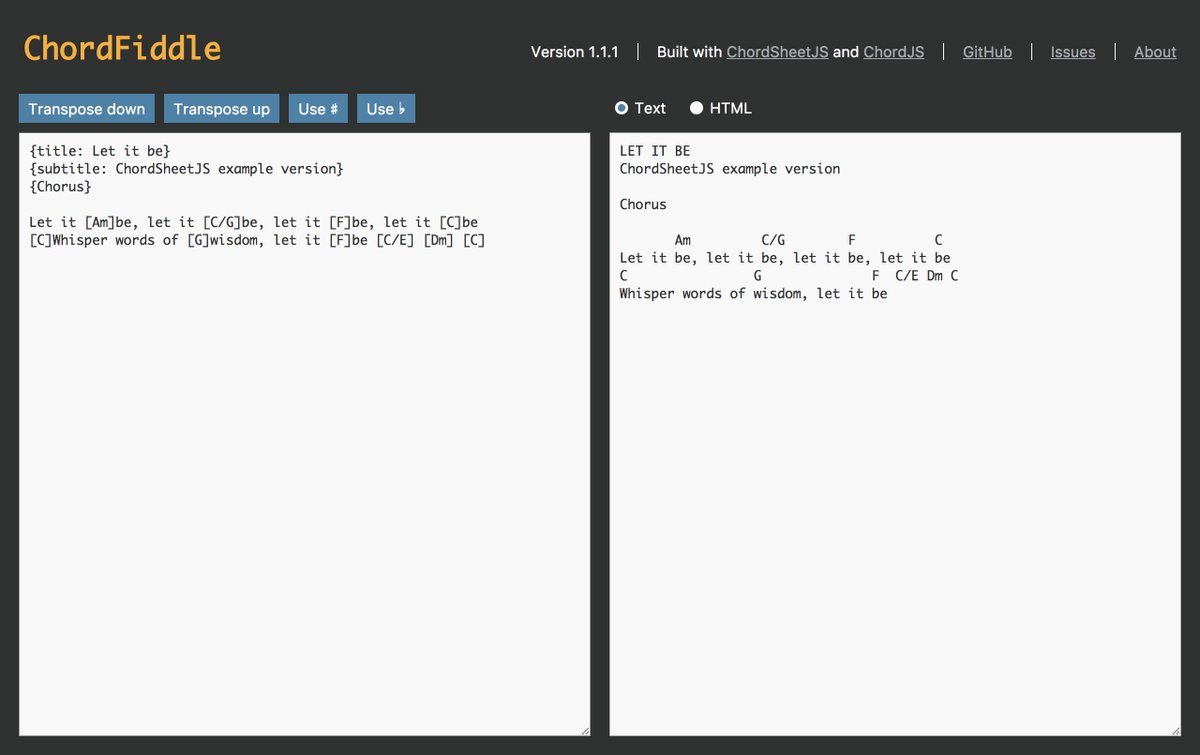Click the 'Am C/G F C' chord line
The image size is (1200, 755).
[x=808, y=240]
